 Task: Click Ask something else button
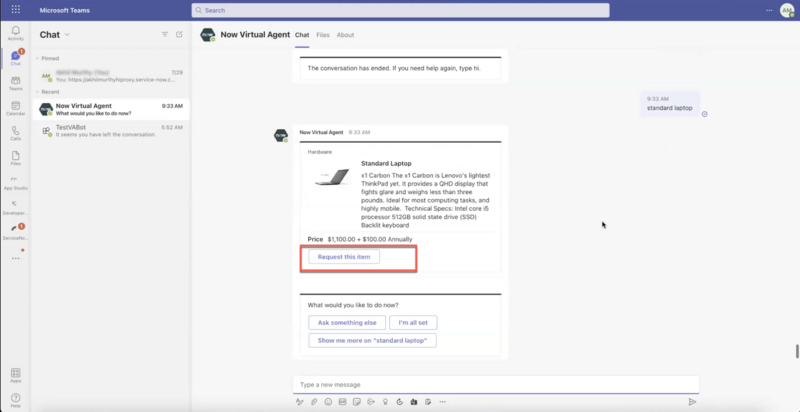coord(347,323)
